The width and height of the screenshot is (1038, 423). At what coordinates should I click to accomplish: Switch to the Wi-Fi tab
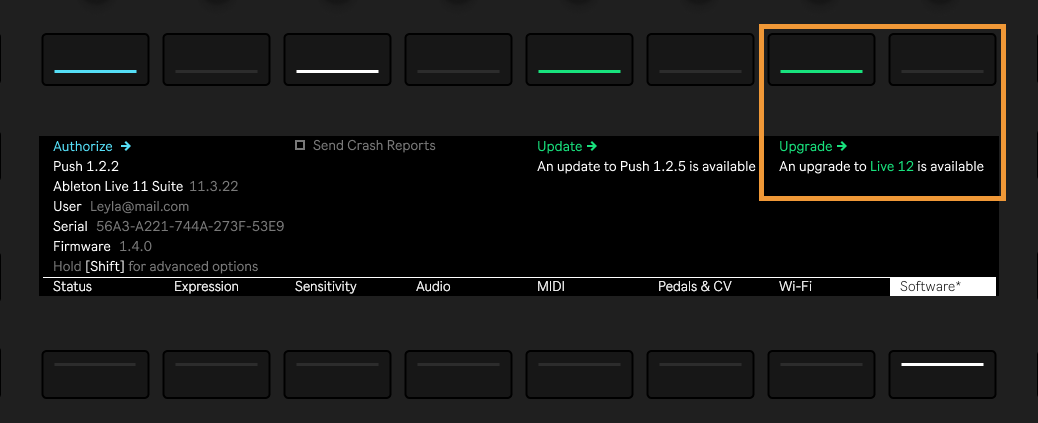(795, 287)
